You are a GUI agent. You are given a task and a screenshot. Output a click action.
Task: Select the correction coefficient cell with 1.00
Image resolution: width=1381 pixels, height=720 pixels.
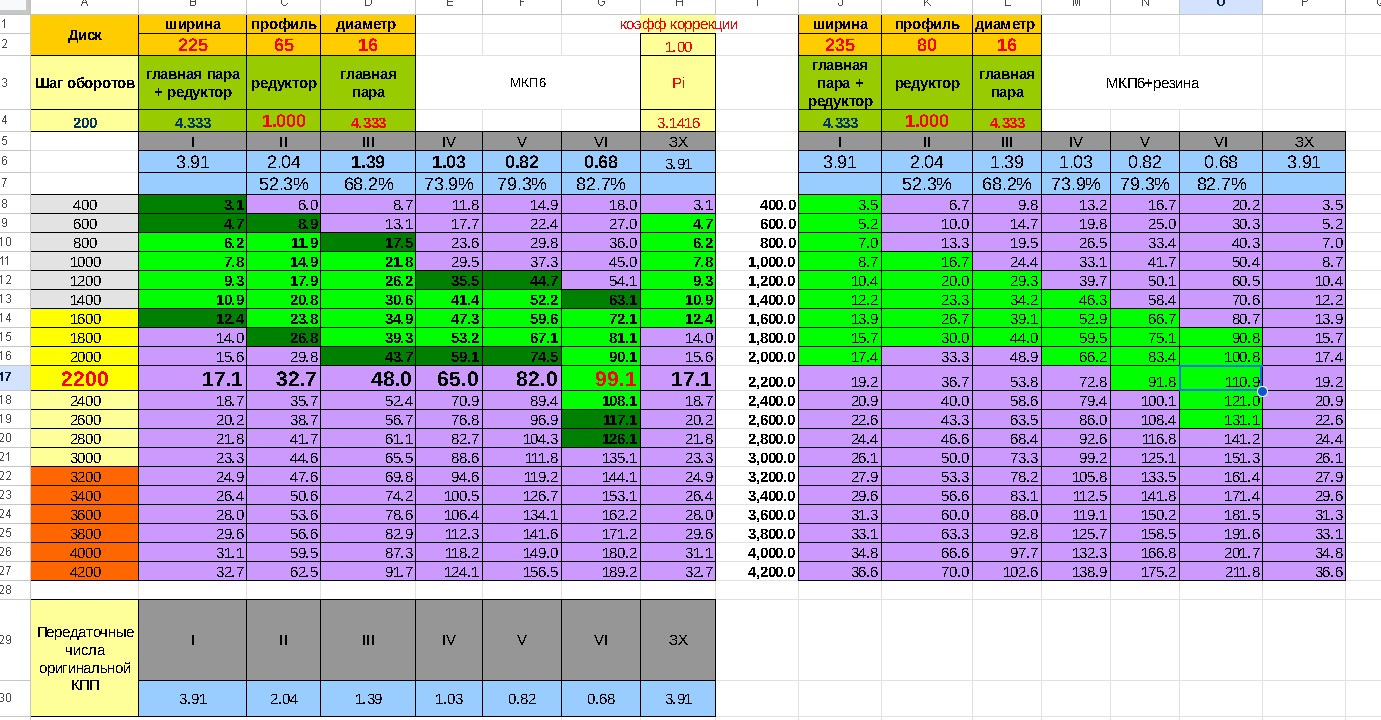click(678, 46)
